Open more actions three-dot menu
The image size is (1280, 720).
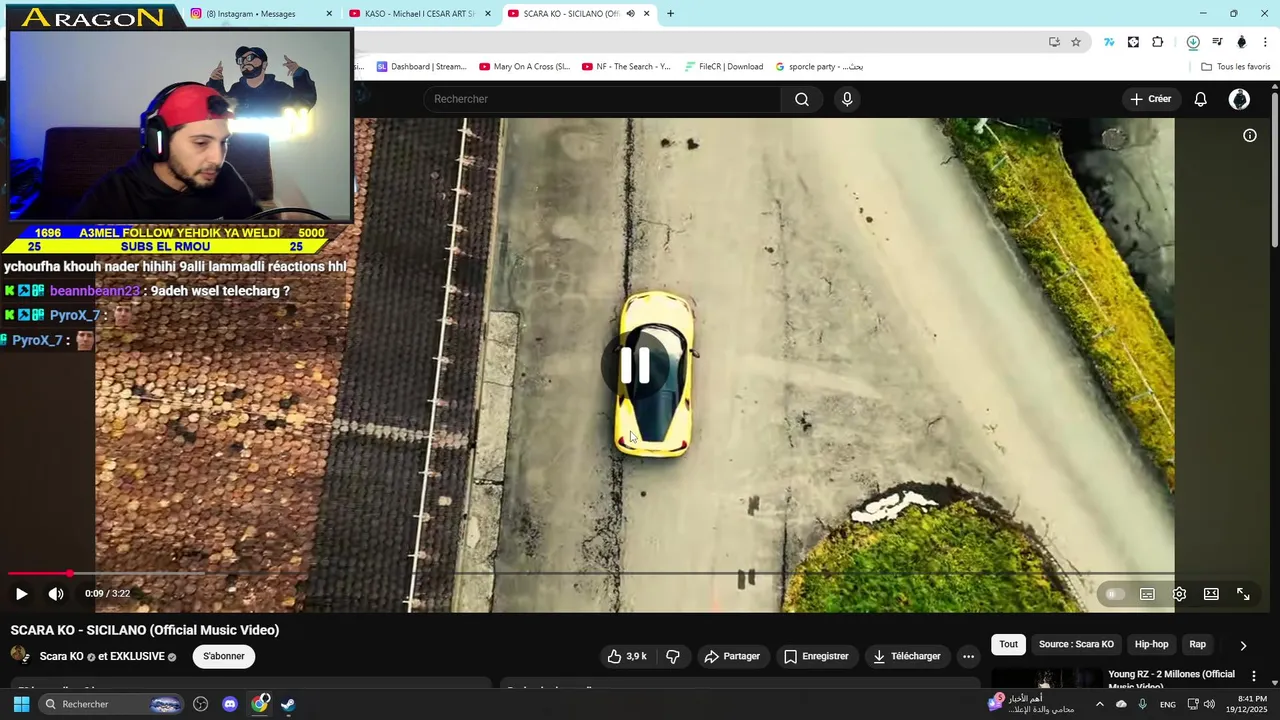[968, 657]
